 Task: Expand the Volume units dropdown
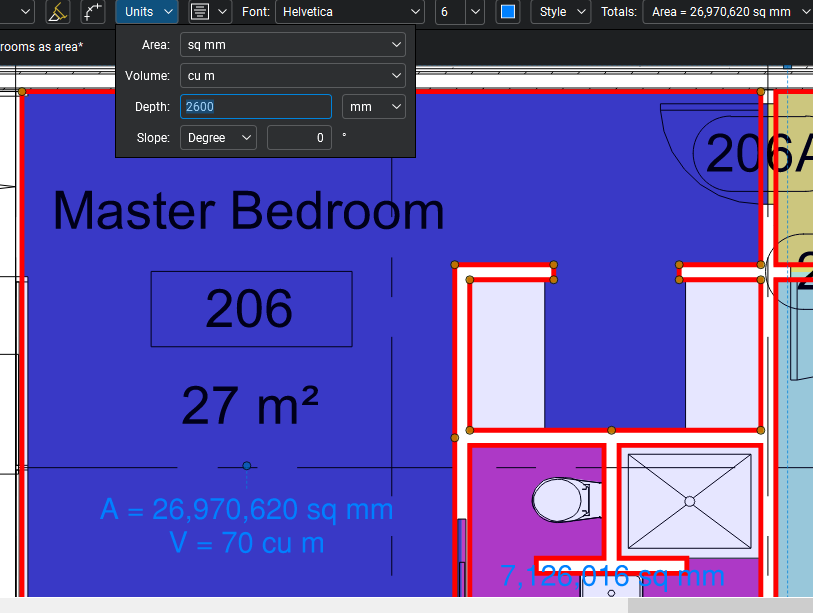(x=292, y=76)
